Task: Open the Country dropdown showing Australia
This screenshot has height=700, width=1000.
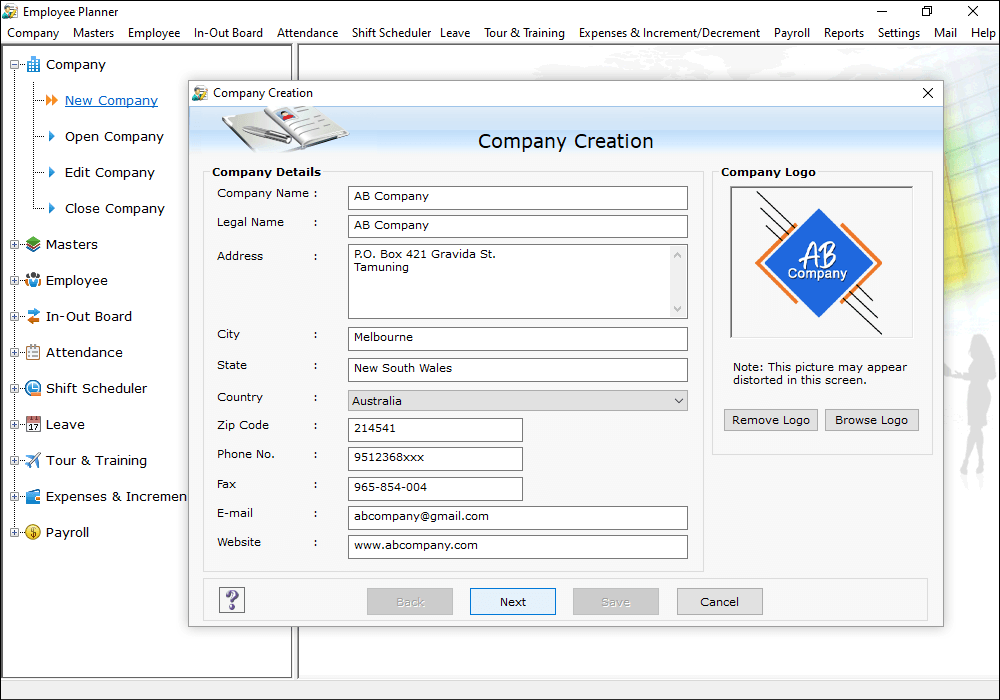Action: point(517,400)
